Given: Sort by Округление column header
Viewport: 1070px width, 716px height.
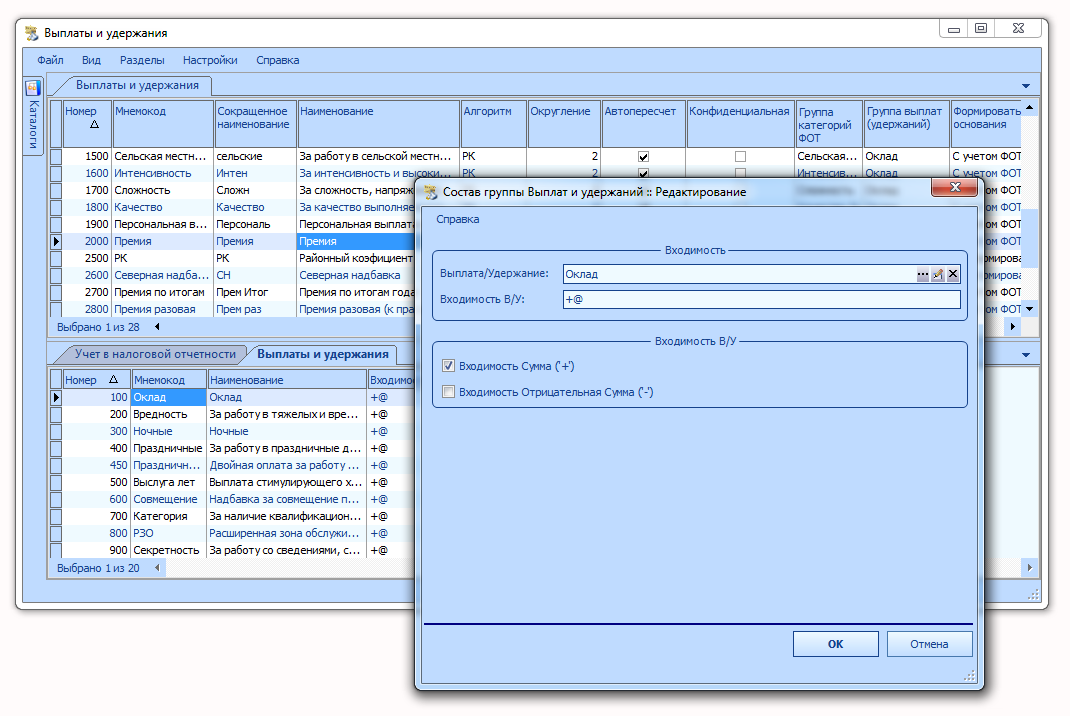Looking at the screenshot, I should click(x=564, y=124).
